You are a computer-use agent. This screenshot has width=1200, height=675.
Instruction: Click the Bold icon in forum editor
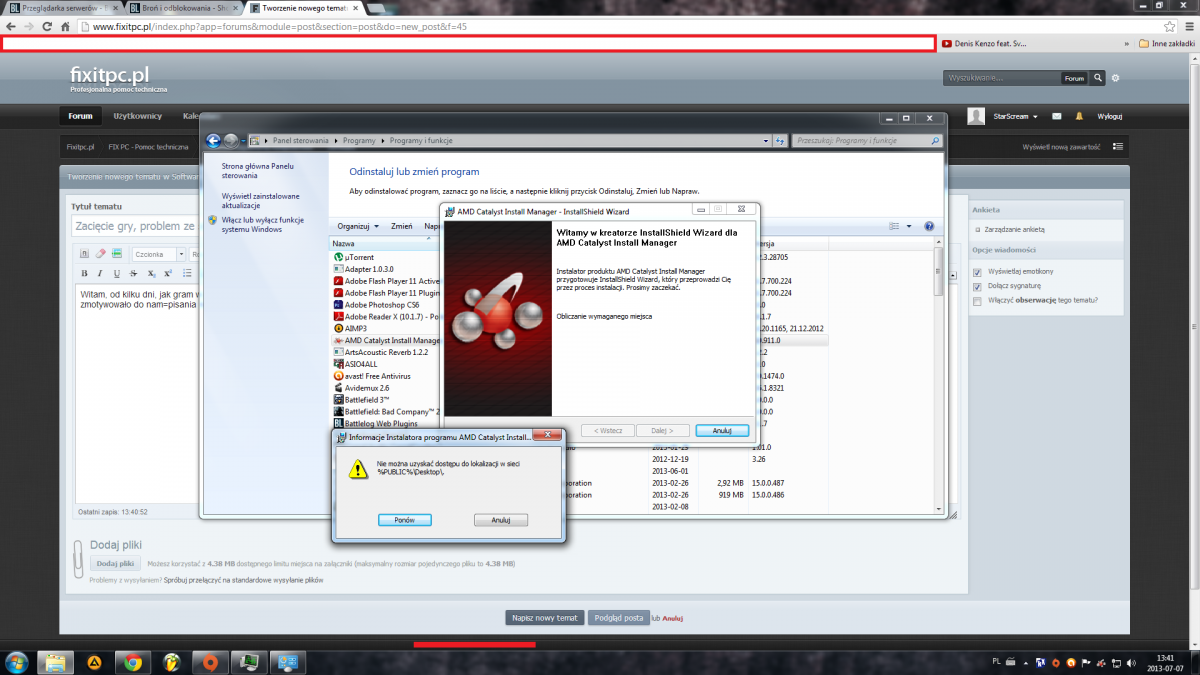(x=85, y=273)
